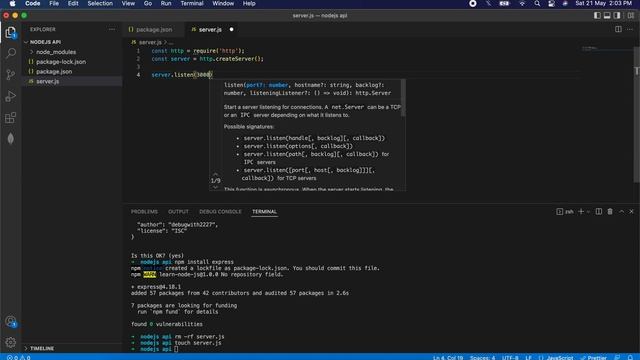Screen dimensions: 640x360
Task: Open the Go menu
Action: (x=148, y=4)
